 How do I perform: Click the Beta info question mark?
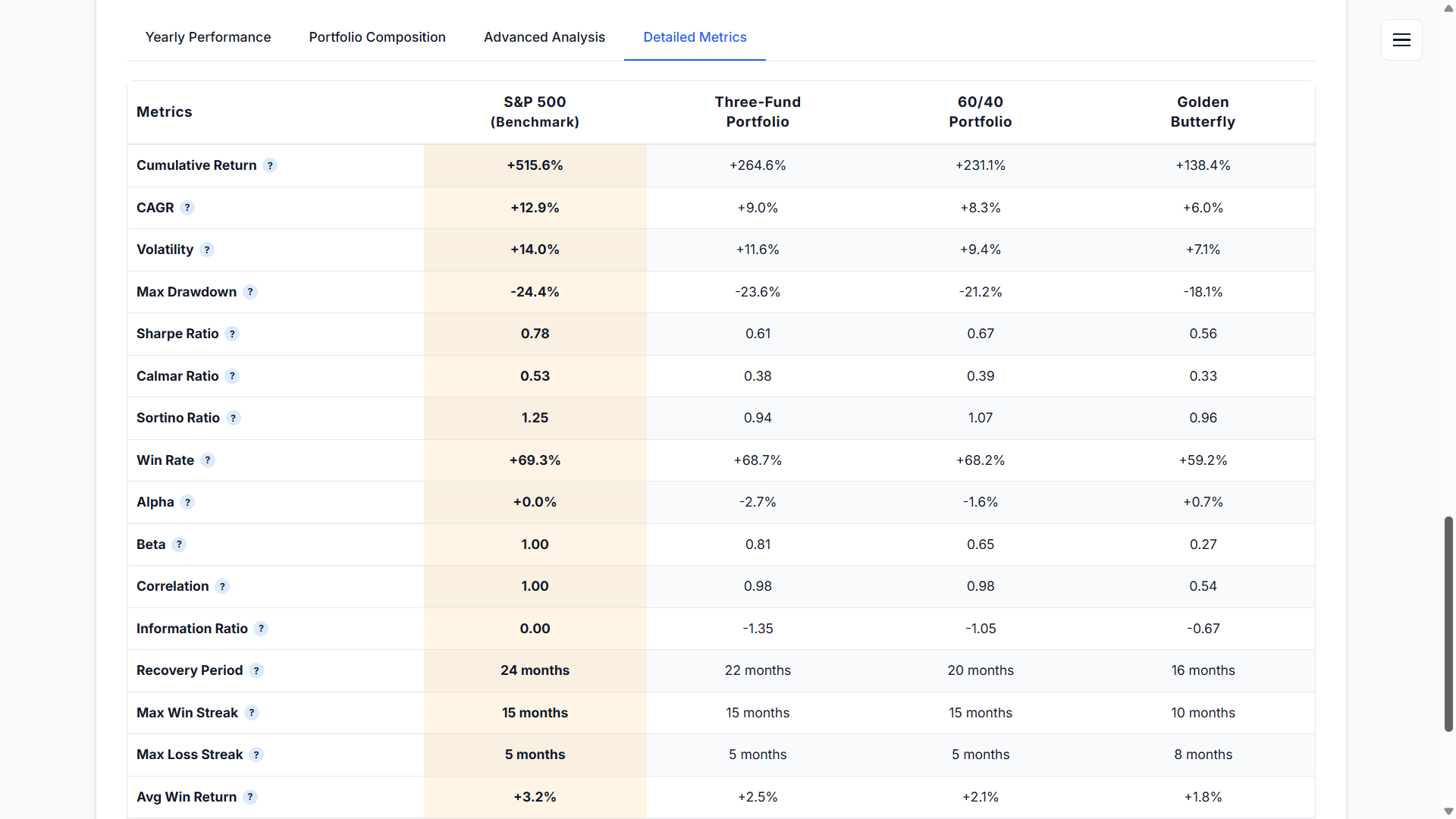179,544
